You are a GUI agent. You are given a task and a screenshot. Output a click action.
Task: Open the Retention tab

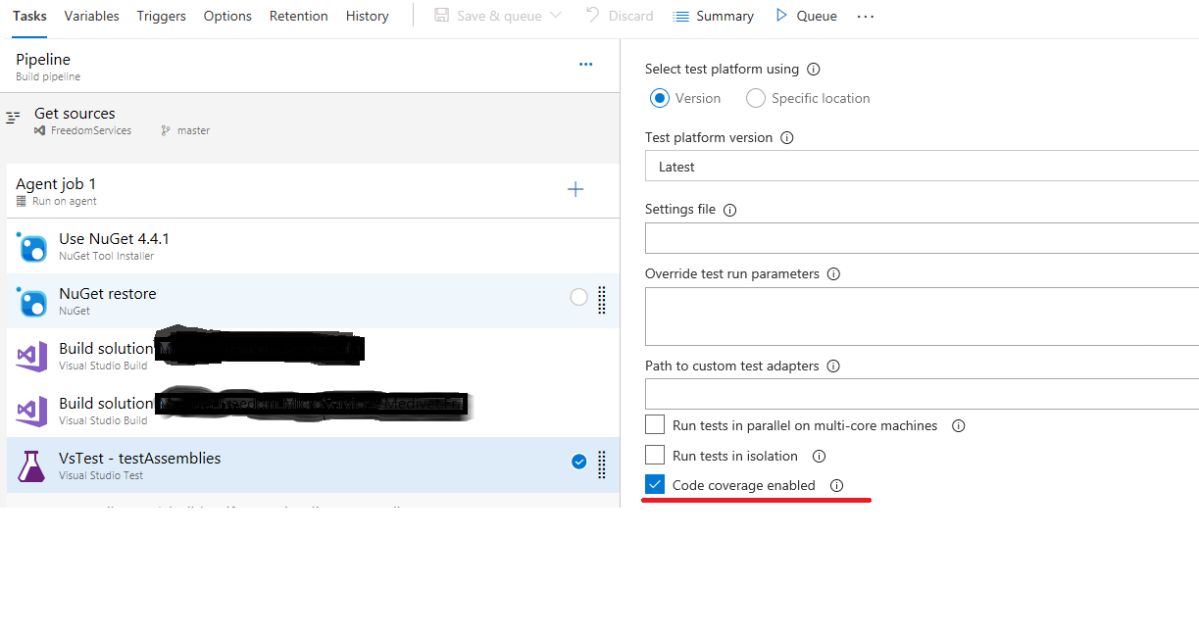coord(298,16)
